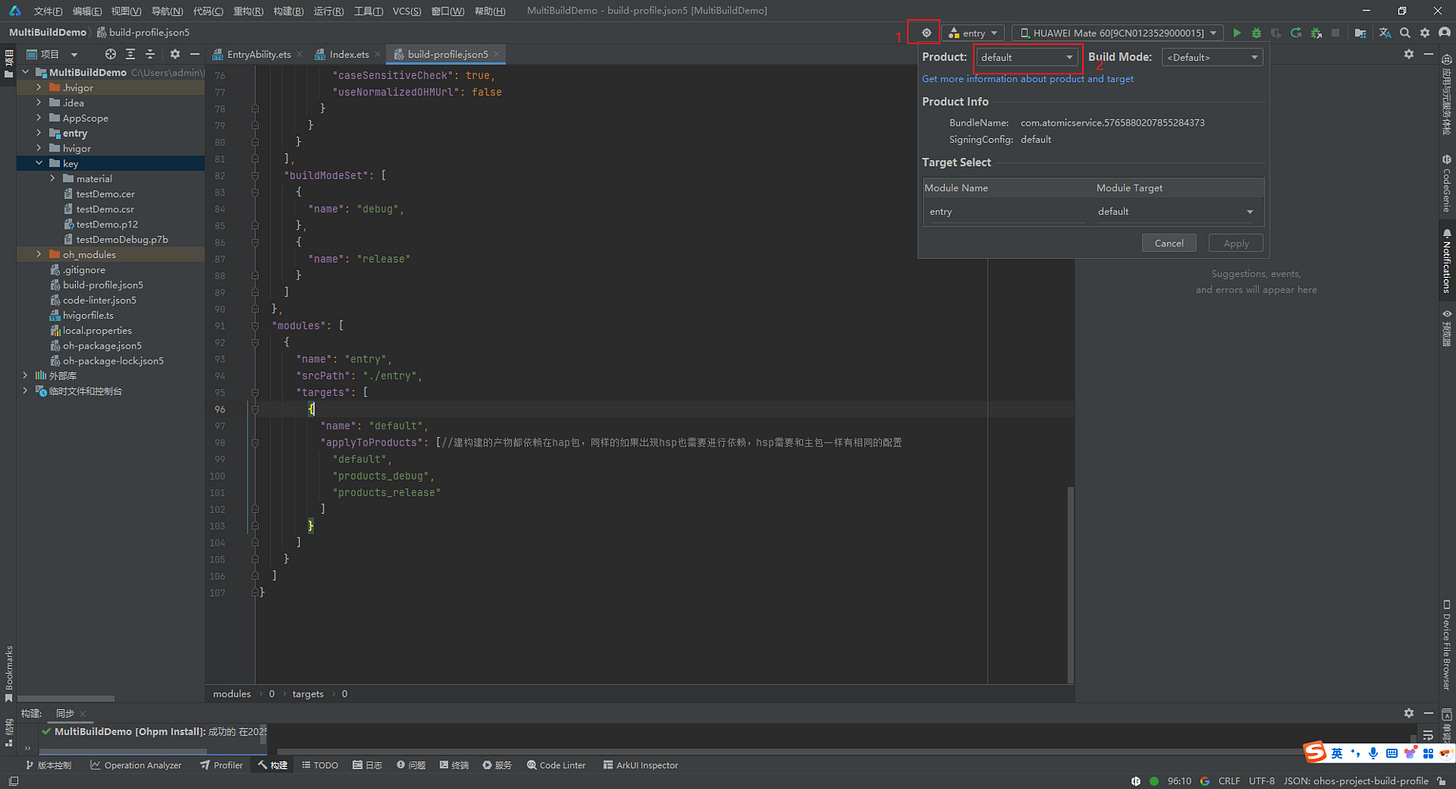Image resolution: width=1456 pixels, height=789 pixels.
Task: Collapse all in project panel toolbar
Action: click(x=151, y=54)
